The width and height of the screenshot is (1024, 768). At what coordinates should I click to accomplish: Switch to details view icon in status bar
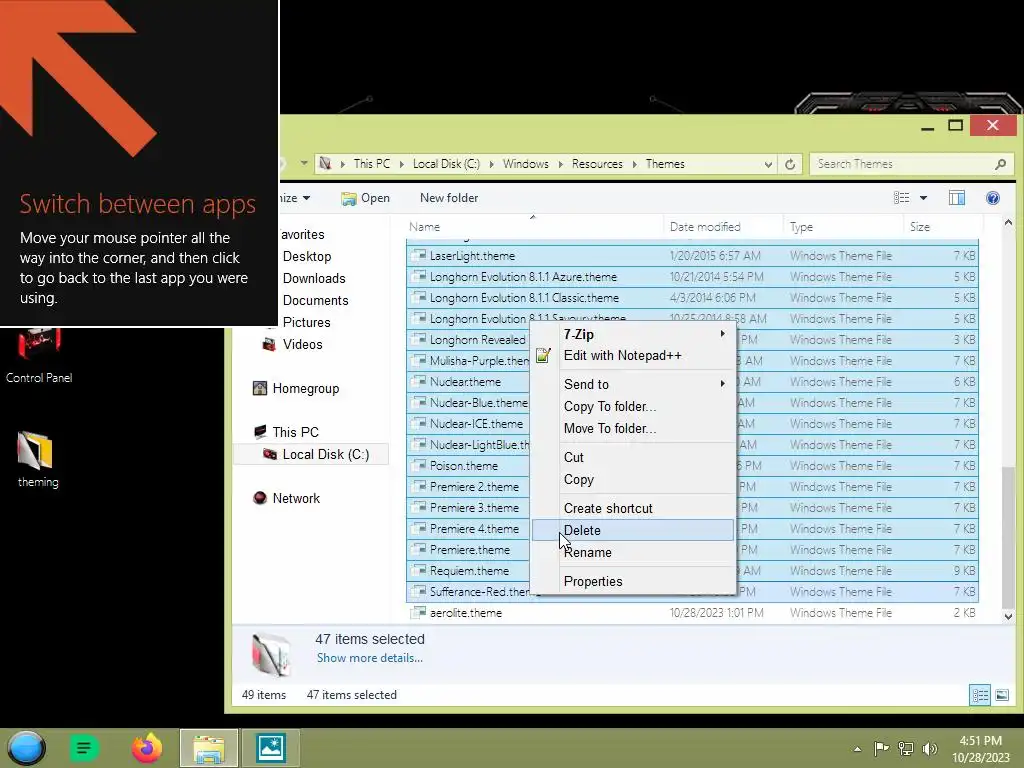(980, 695)
